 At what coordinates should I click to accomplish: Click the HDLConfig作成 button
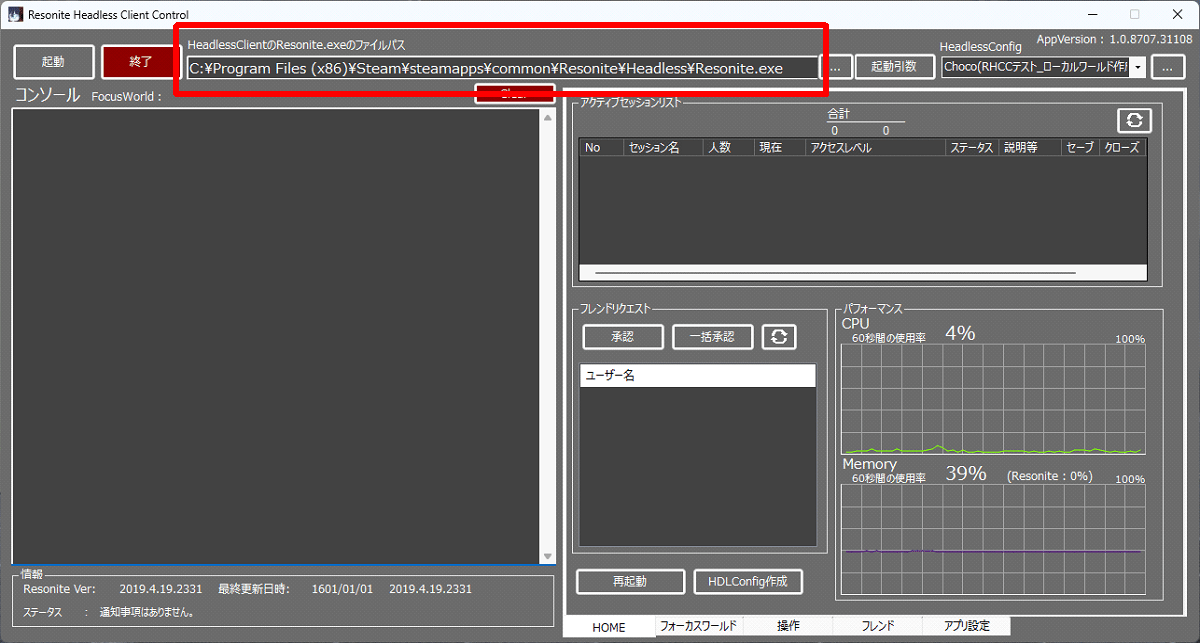[748, 581]
